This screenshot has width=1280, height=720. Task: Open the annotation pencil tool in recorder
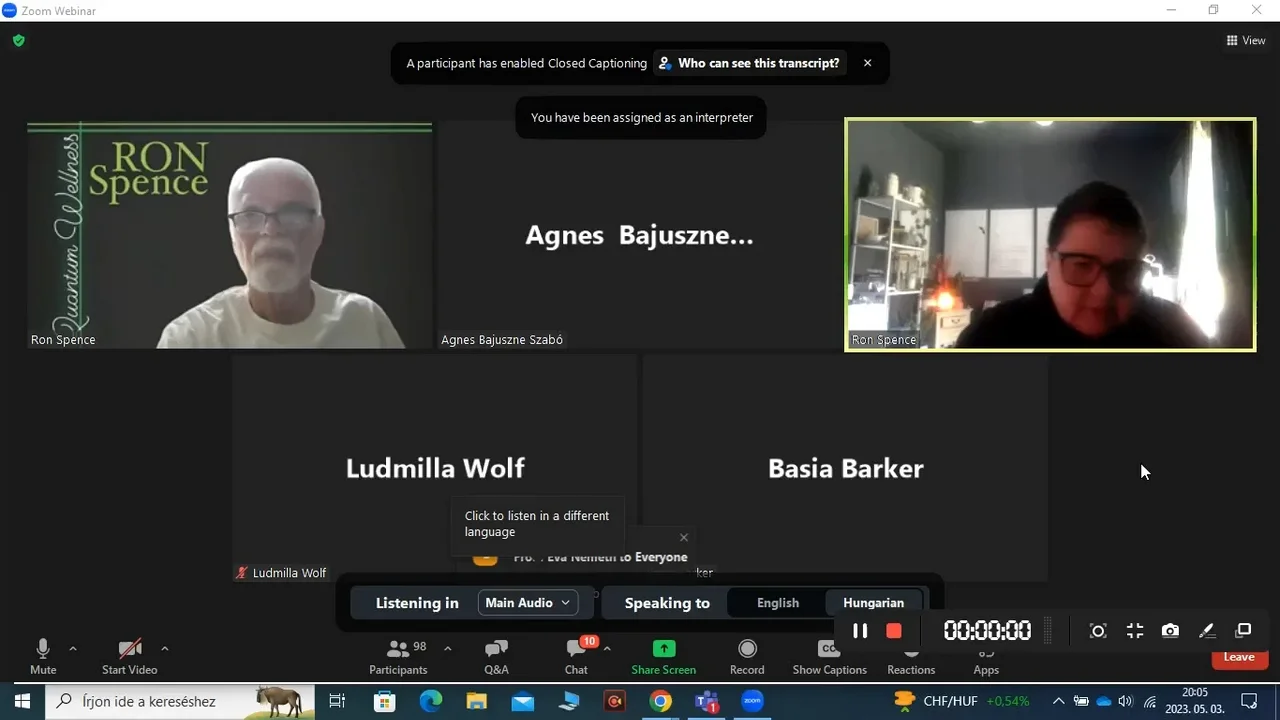1207,631
